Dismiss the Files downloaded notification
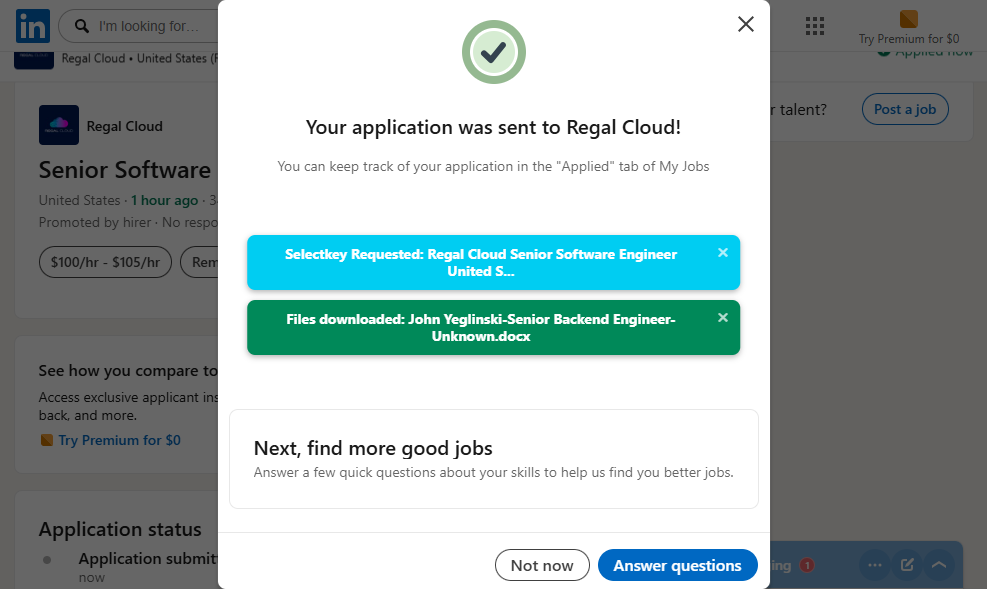This screenshot has height=589, width=987. pos(723,318)
